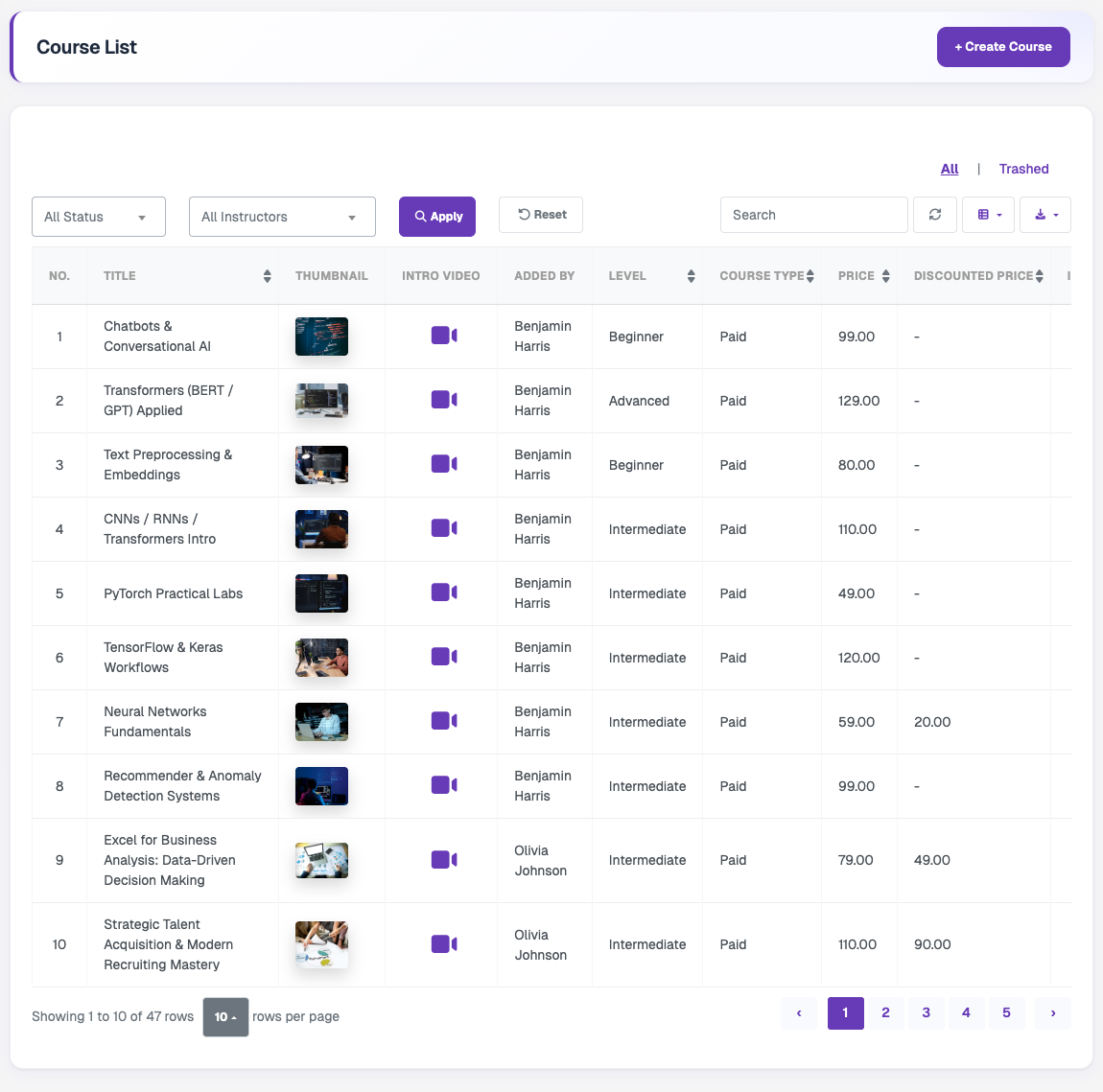Navigate to page 4
1103x1092 pixels.
(966, 1012)
